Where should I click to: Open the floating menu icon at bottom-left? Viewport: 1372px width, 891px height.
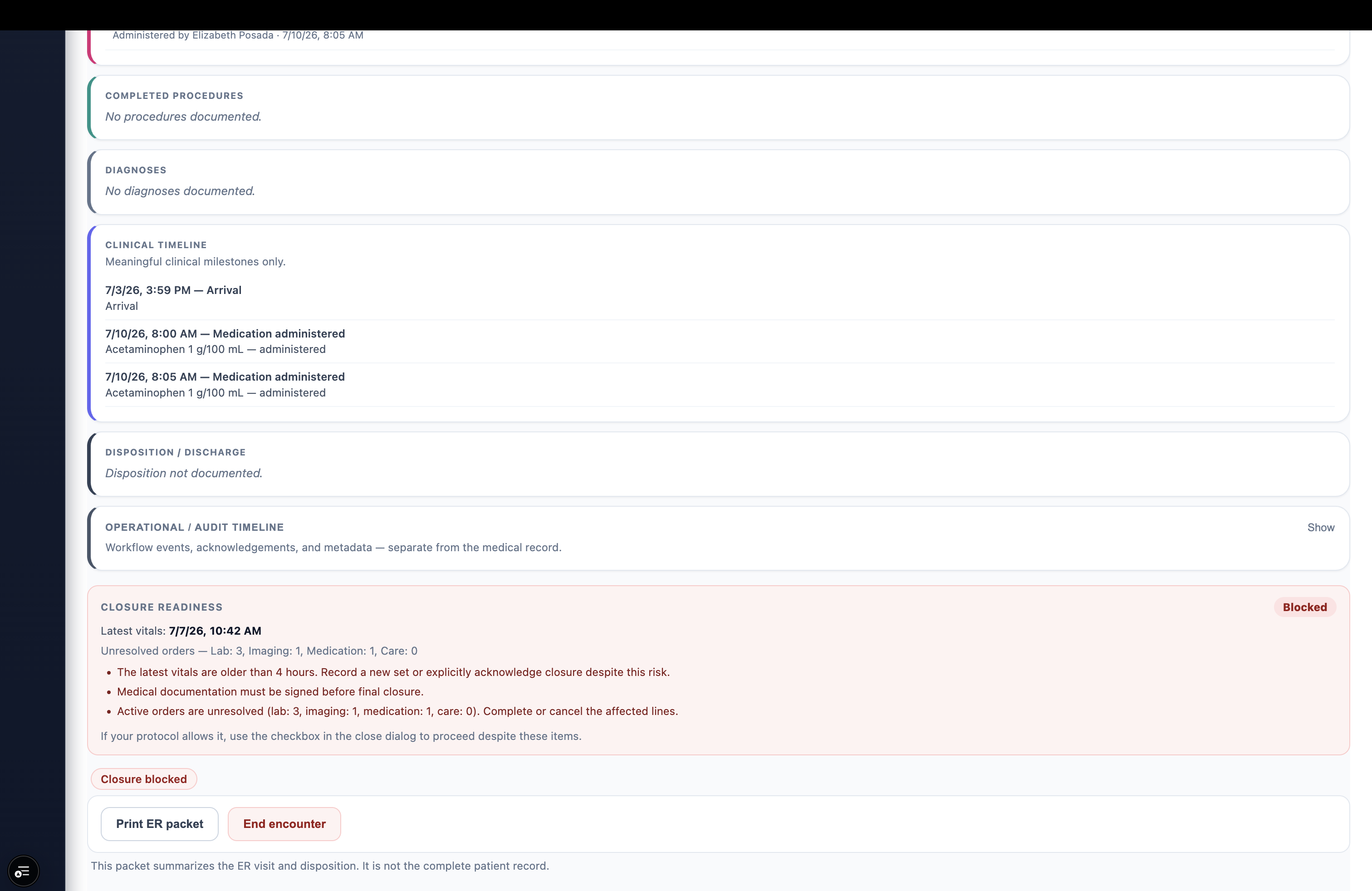pos(23,871)
